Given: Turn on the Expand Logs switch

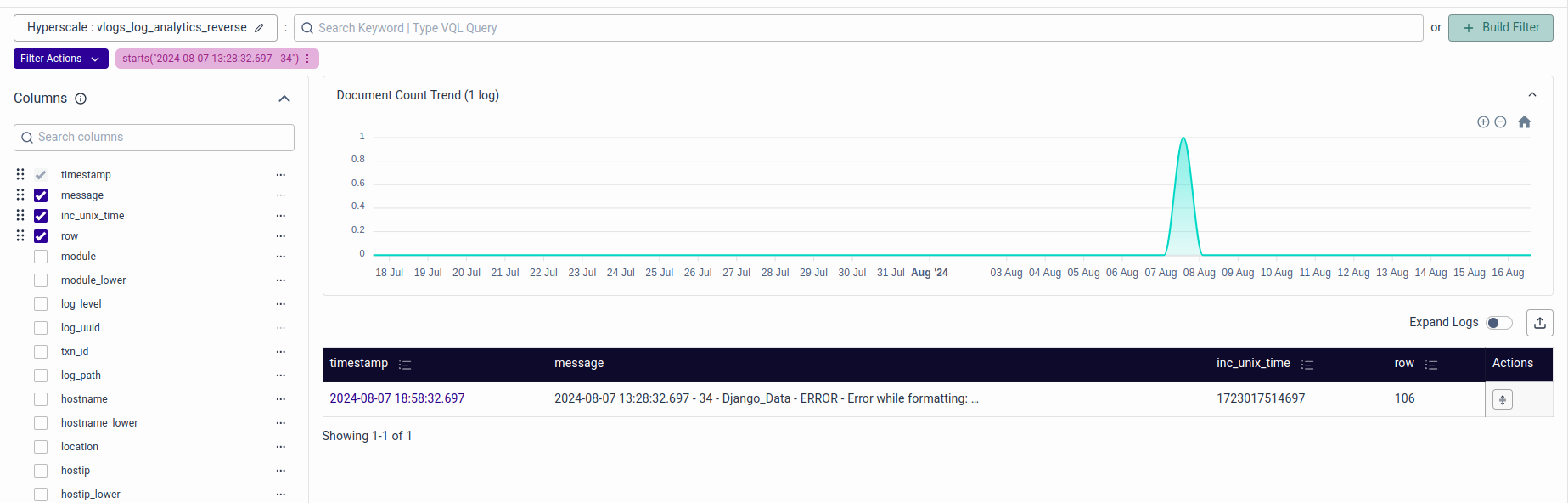Looking at the screenshot, I should [x=1499, y=323].
